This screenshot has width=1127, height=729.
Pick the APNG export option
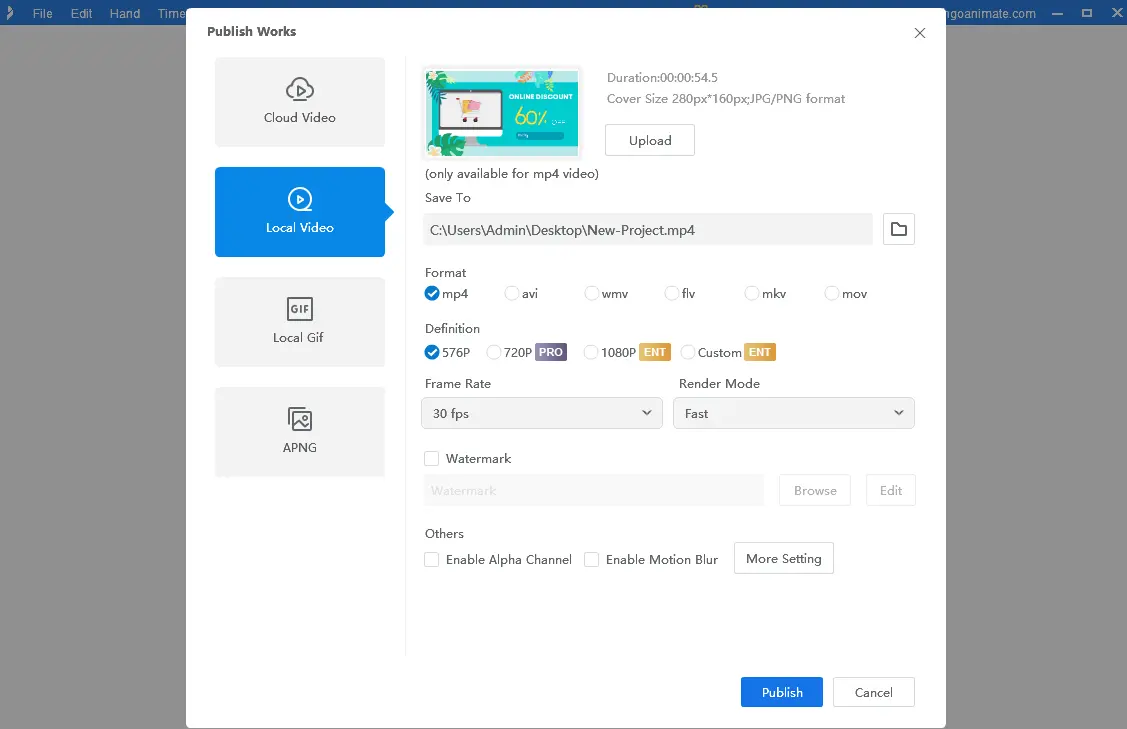click(299, 432)
